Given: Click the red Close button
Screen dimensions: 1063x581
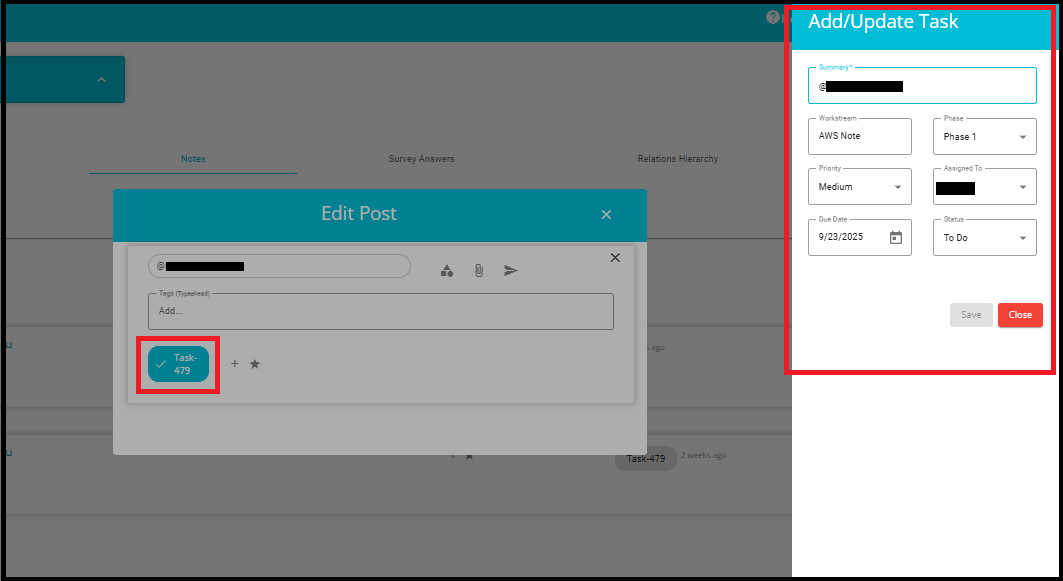Looking at the screenshot, I should (x=1020, y=315).
